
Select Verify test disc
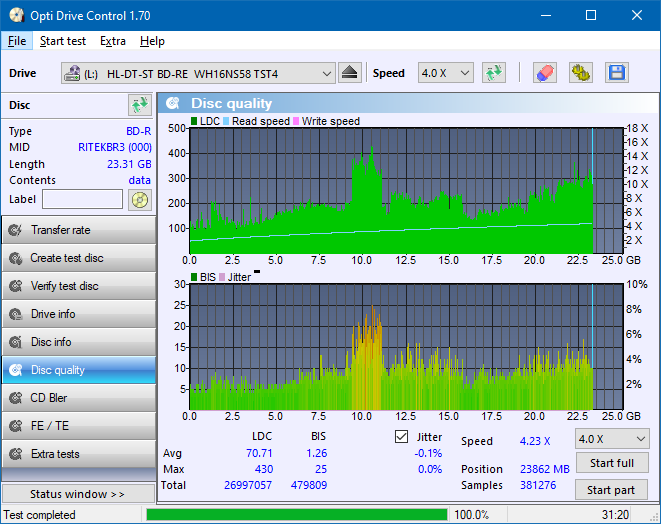coord(79,286)
